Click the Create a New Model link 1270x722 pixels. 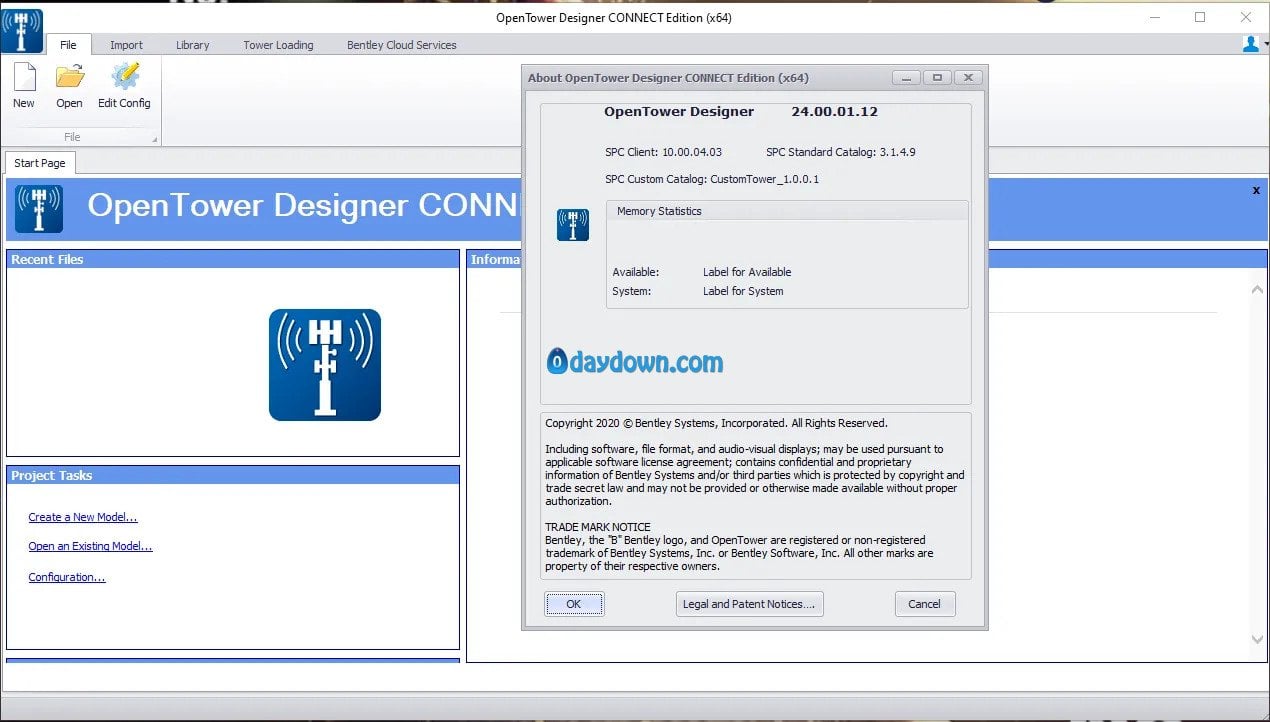click(83, 517)
